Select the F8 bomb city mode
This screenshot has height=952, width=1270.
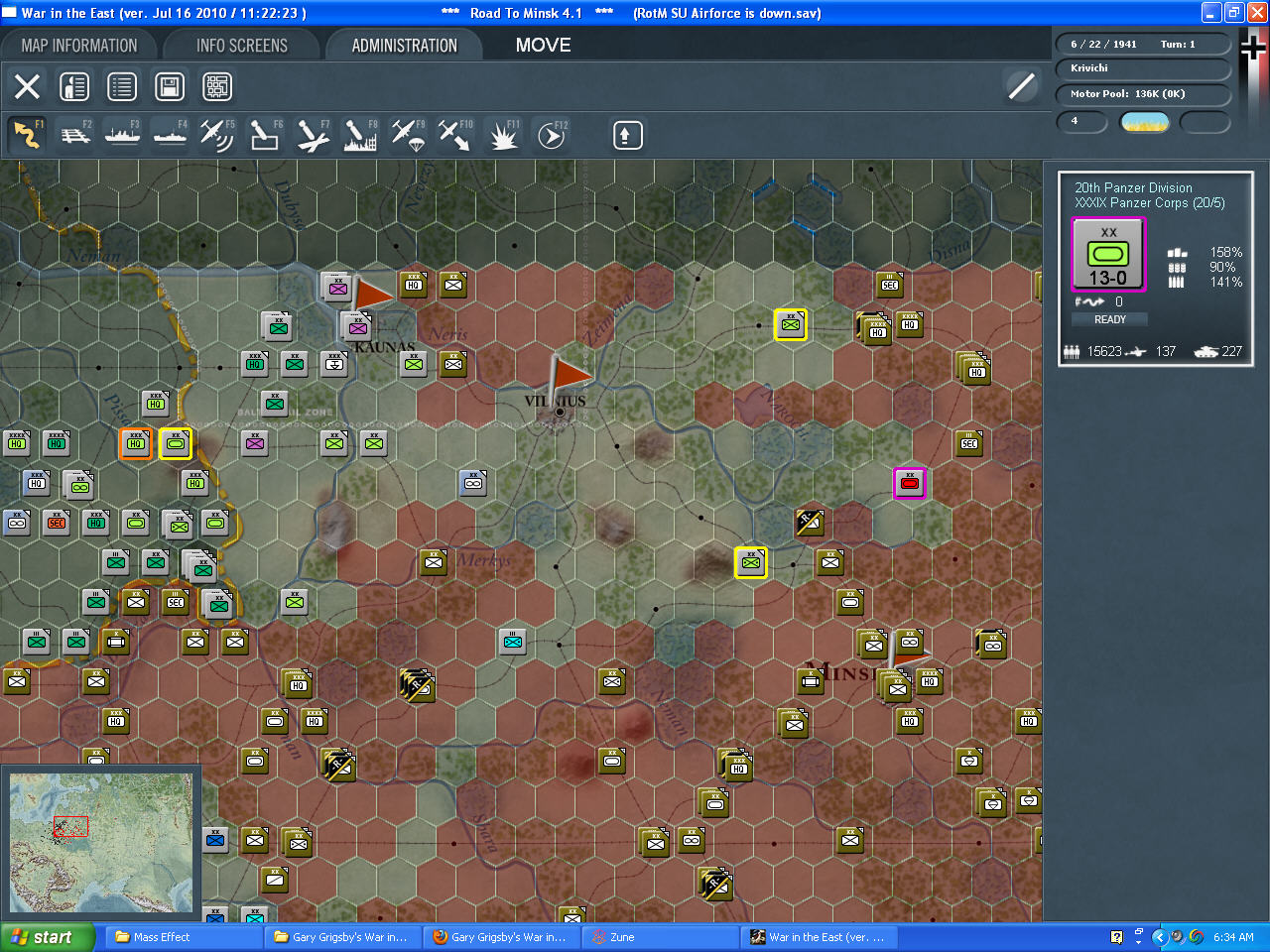(360, 135)
